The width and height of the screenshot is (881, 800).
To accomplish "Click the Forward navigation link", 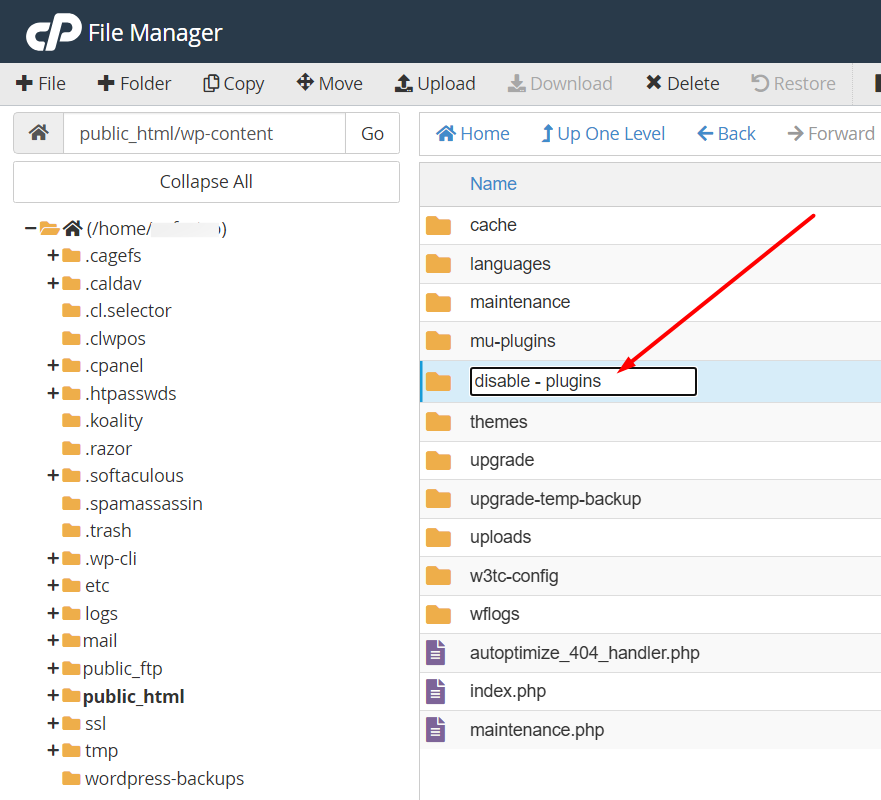I will 831,134.
